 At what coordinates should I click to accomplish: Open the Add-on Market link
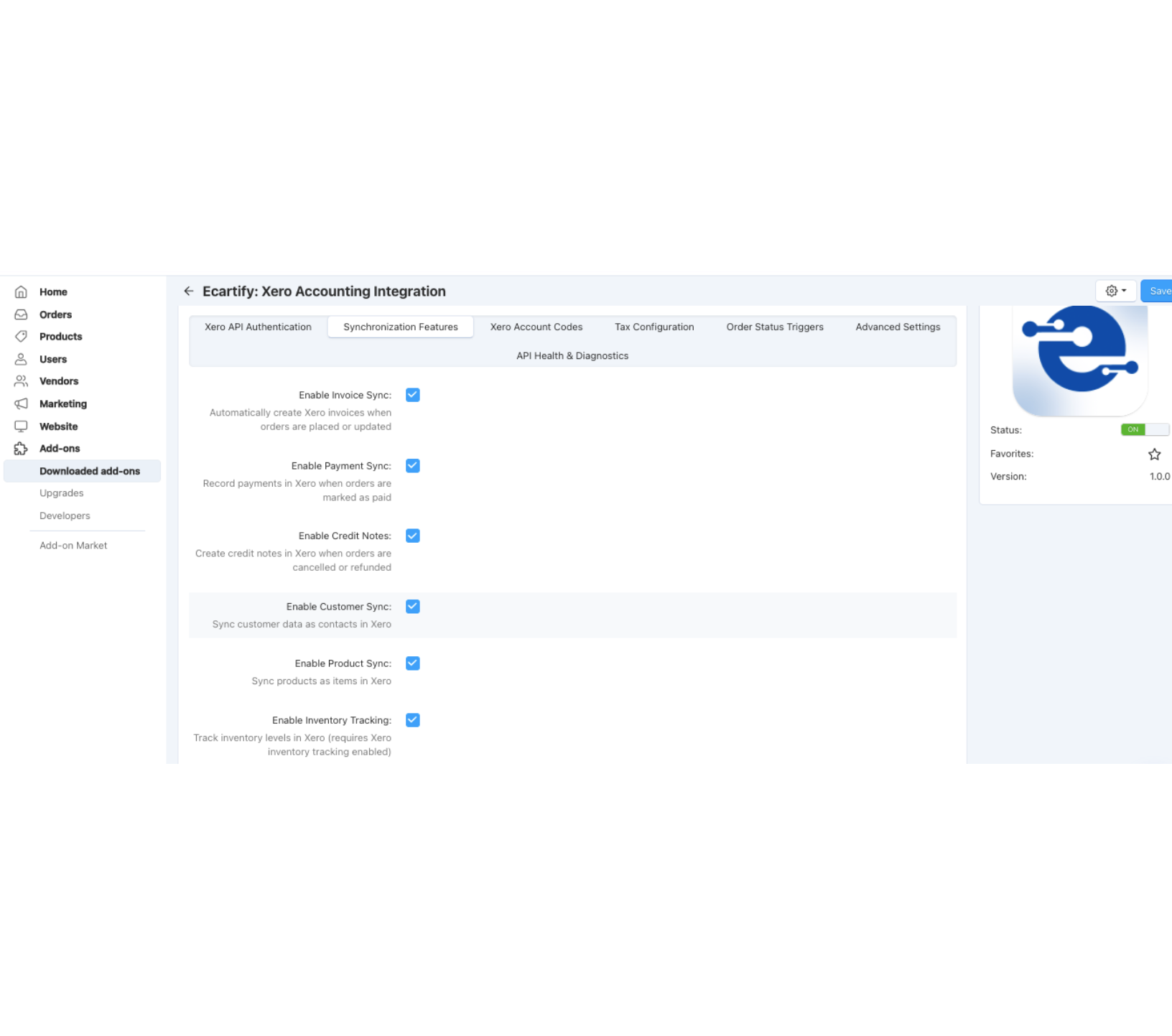point(73,546)
